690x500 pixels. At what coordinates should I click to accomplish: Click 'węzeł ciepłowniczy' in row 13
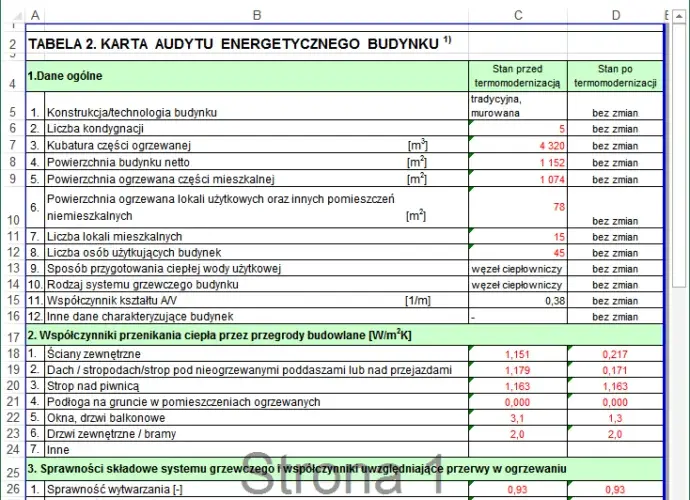pos(517,269)
